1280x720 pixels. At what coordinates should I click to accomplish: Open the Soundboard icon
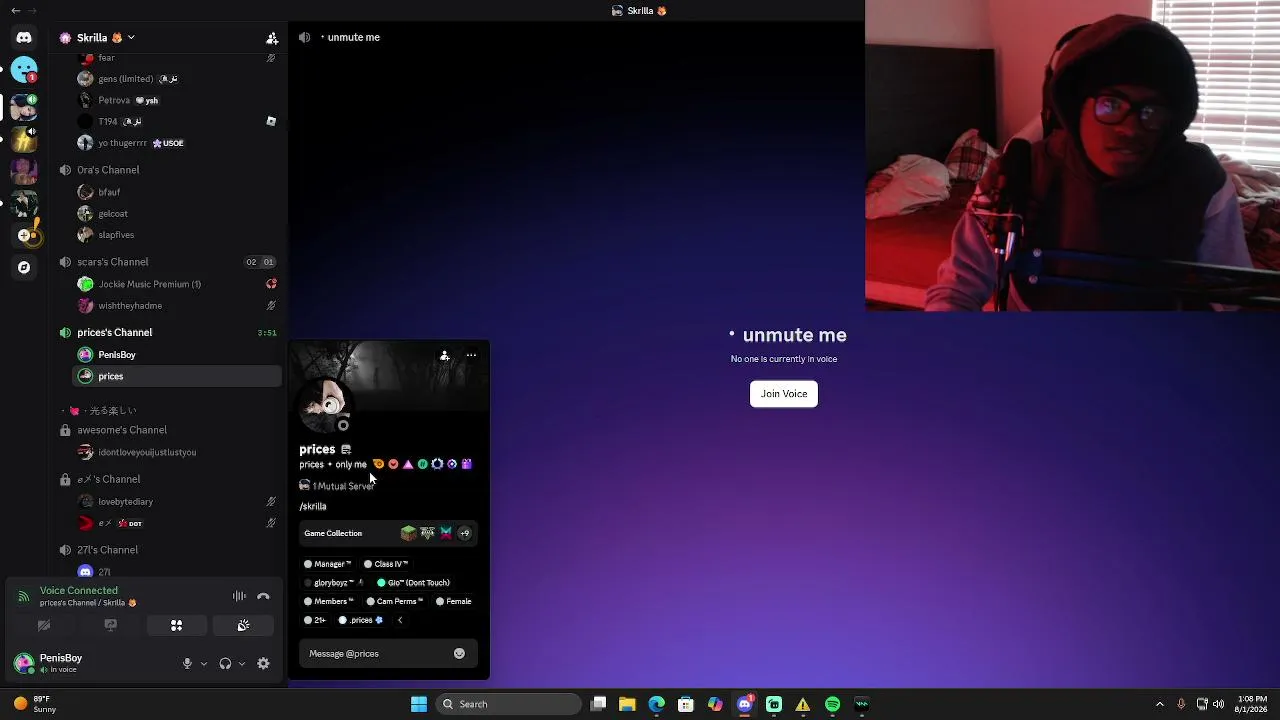click(243, 625)
